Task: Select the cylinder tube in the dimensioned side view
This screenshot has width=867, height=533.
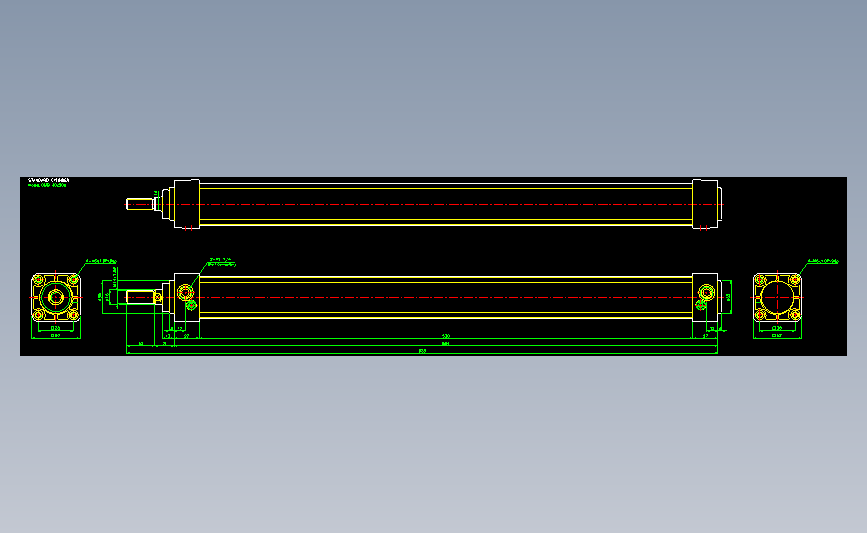Action: [446, 297]
